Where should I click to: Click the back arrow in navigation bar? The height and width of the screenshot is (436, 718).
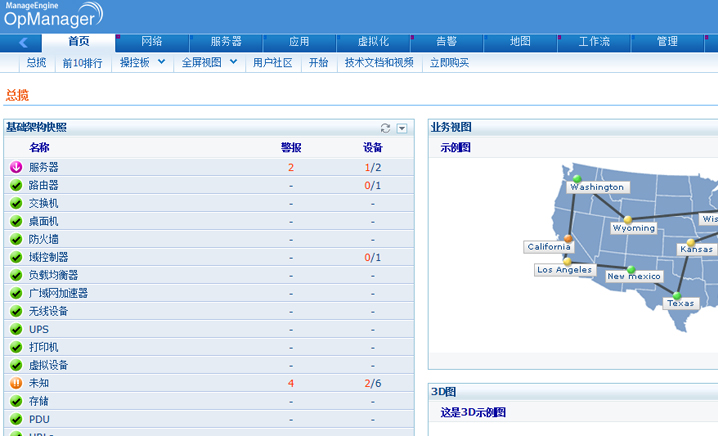(x=23, y=42)
